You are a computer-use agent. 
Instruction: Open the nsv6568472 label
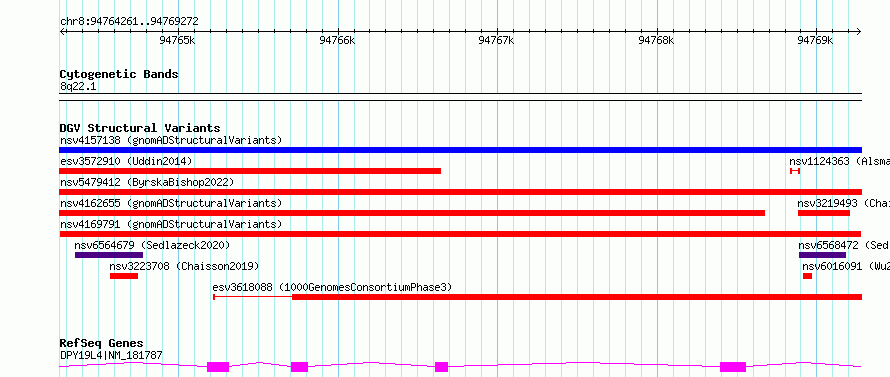844,245
